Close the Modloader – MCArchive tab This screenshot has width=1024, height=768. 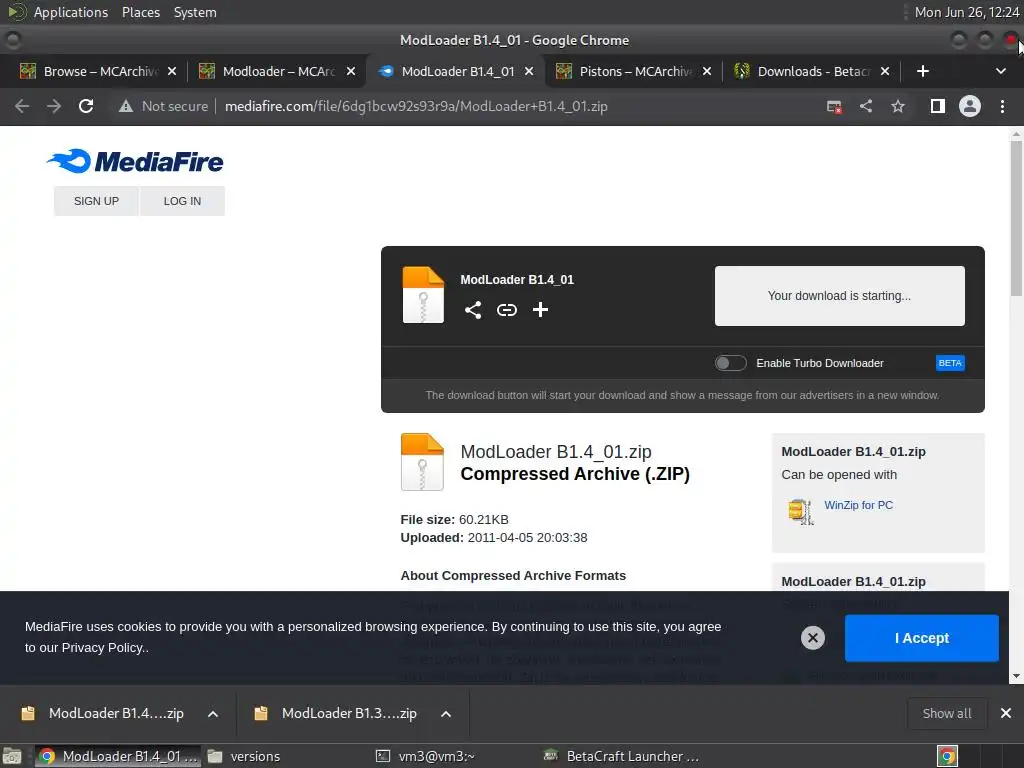click(x=351, y=71)
